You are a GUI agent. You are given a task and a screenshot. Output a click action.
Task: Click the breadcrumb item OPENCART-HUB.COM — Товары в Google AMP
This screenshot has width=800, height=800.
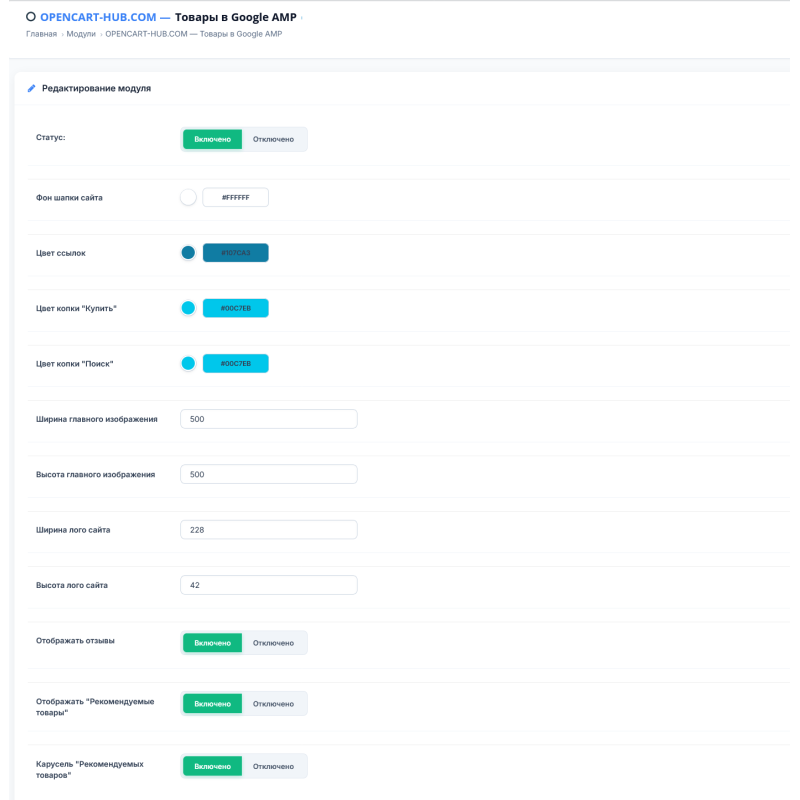[193, 34]
